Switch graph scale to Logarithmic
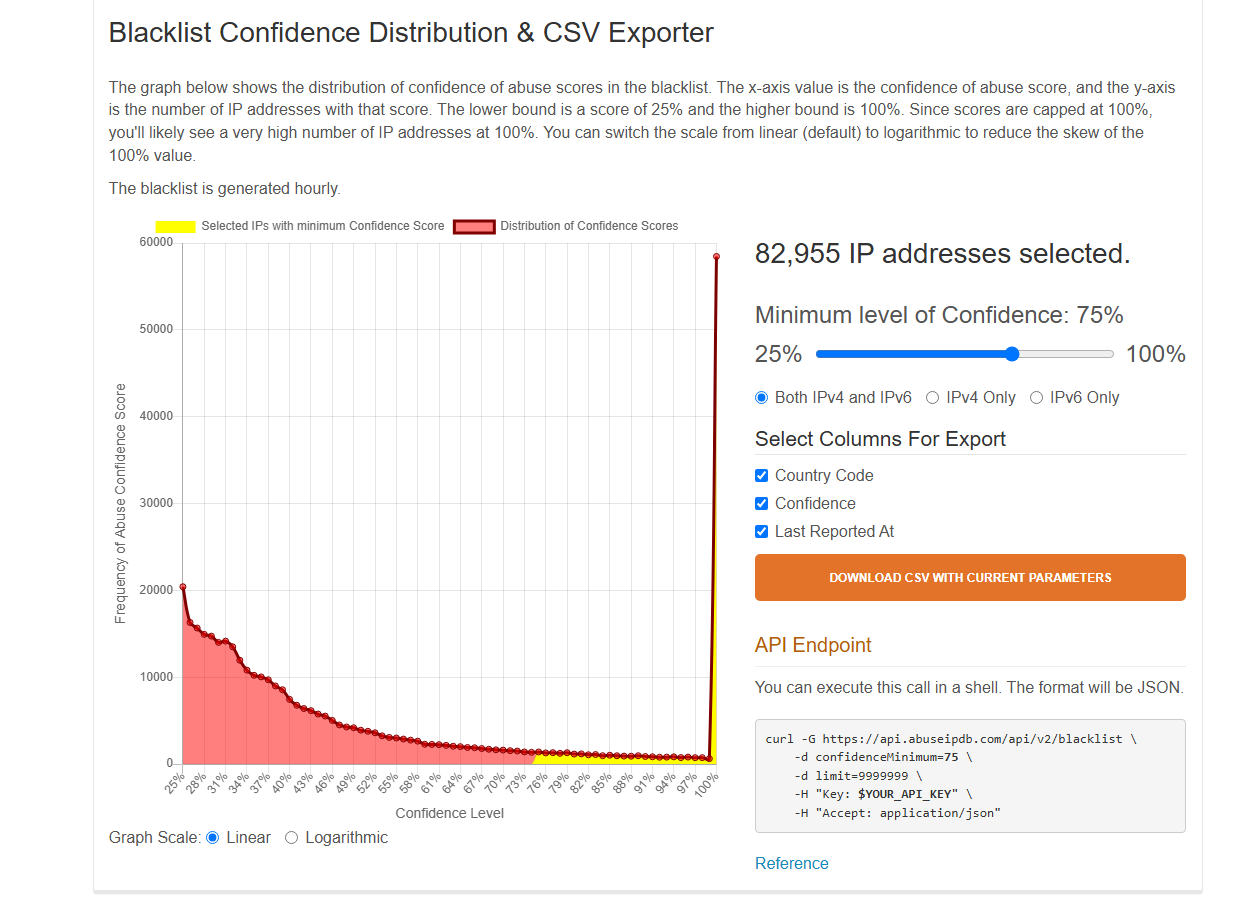 [291, 838]
